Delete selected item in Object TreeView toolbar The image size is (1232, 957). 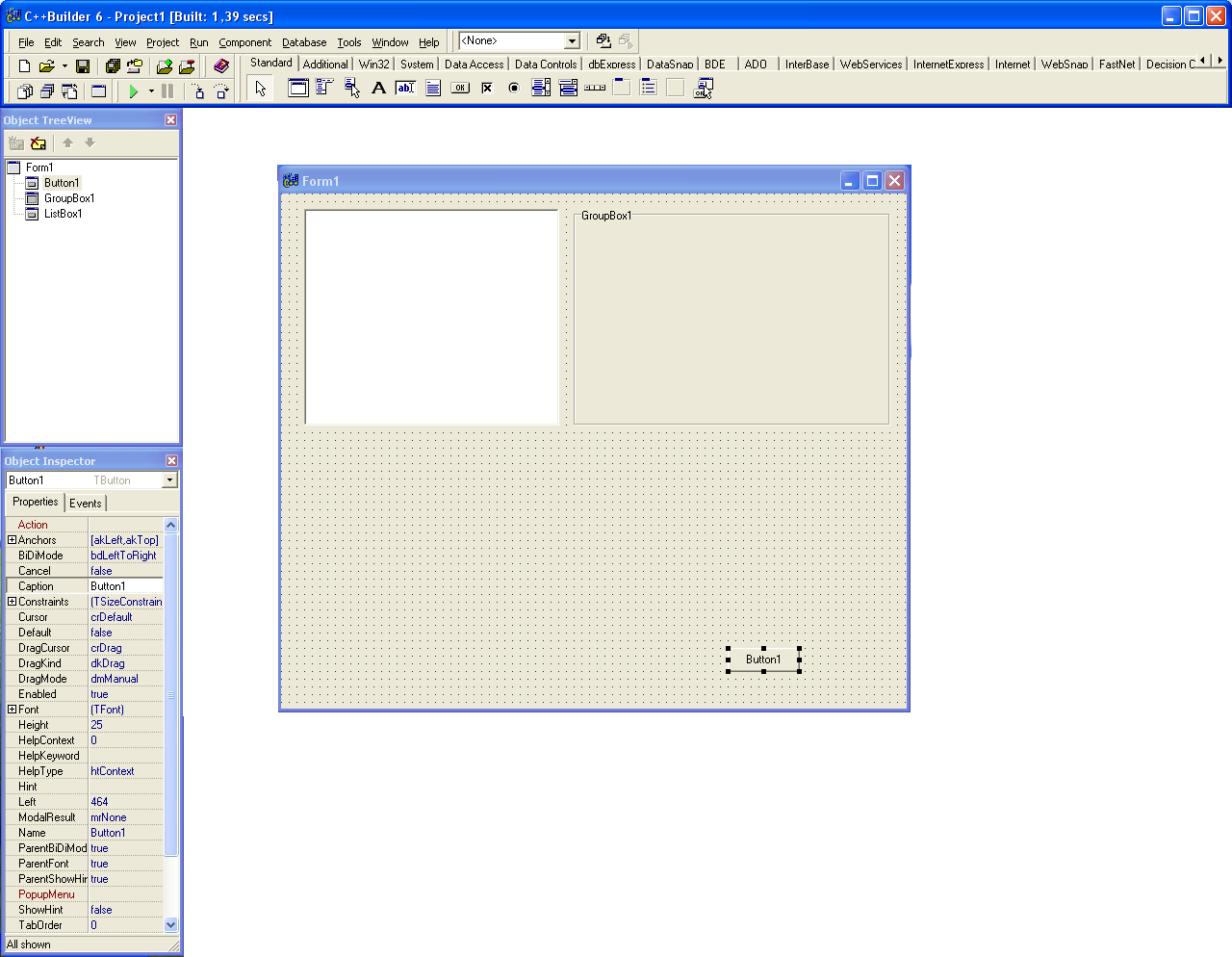[38, 142]
